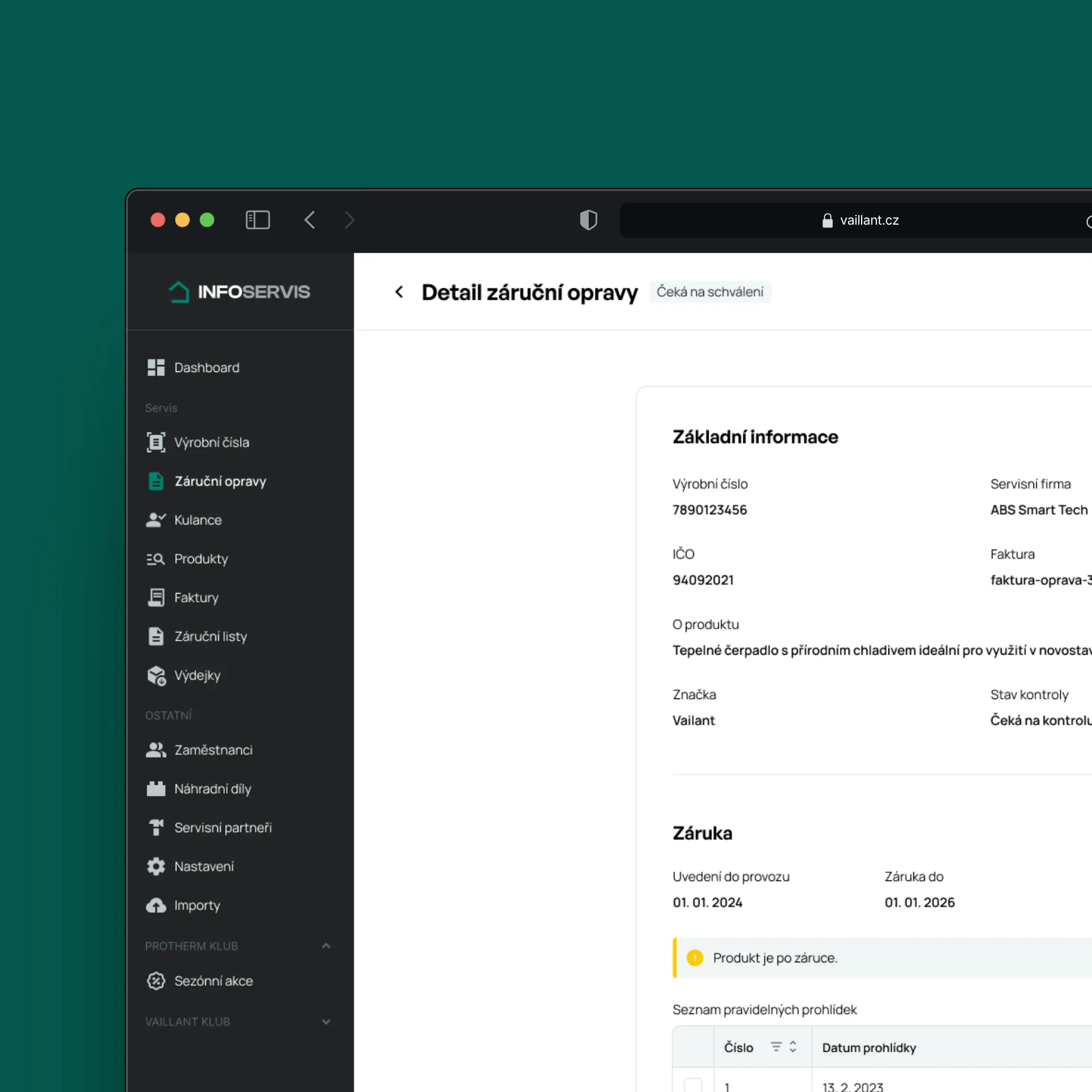The width and height of the screenshot is (1092, 1092).
Task: Click the Faktury receipt icon
Action: coord(156,598)
